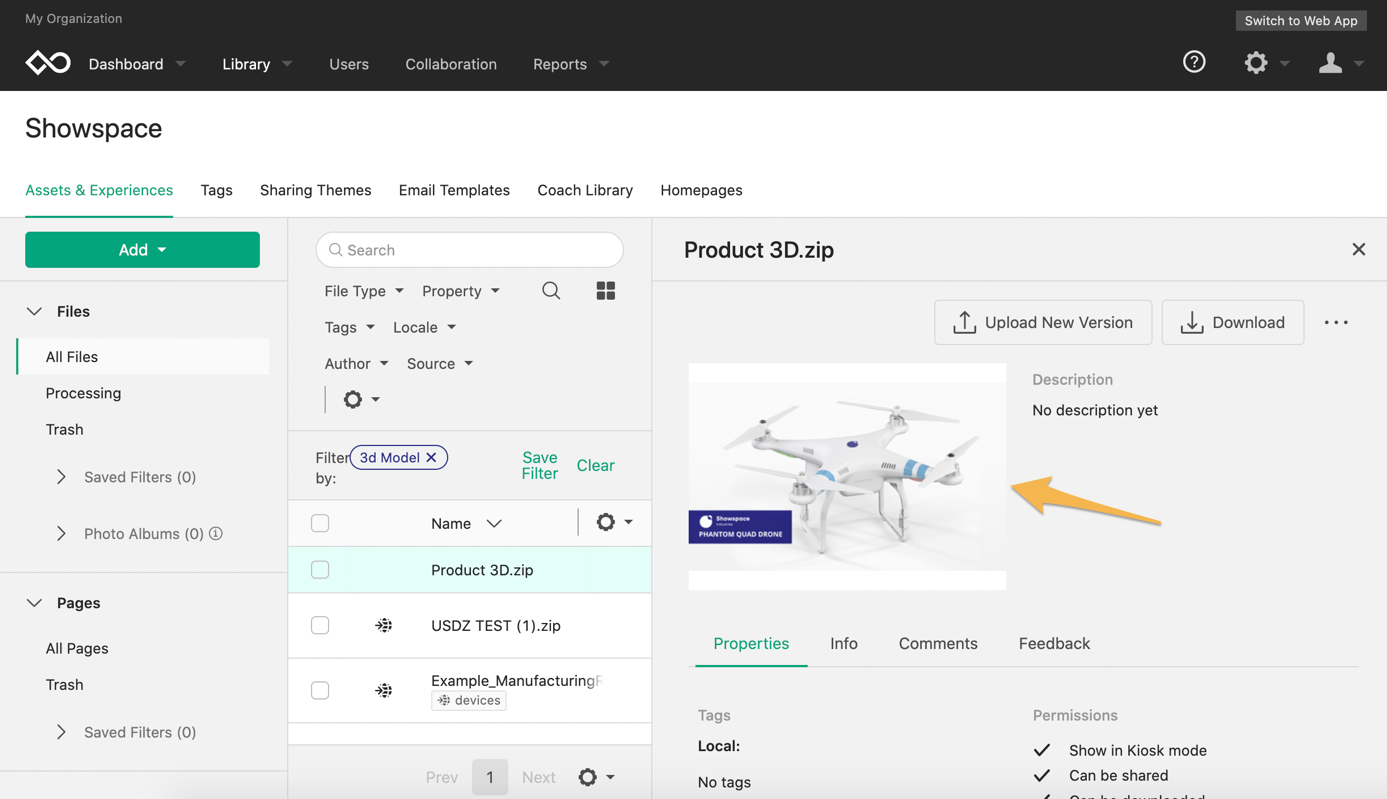Open the Source filter dropdown
Viewport: 1387px width, 799px height.
(440, 363)
